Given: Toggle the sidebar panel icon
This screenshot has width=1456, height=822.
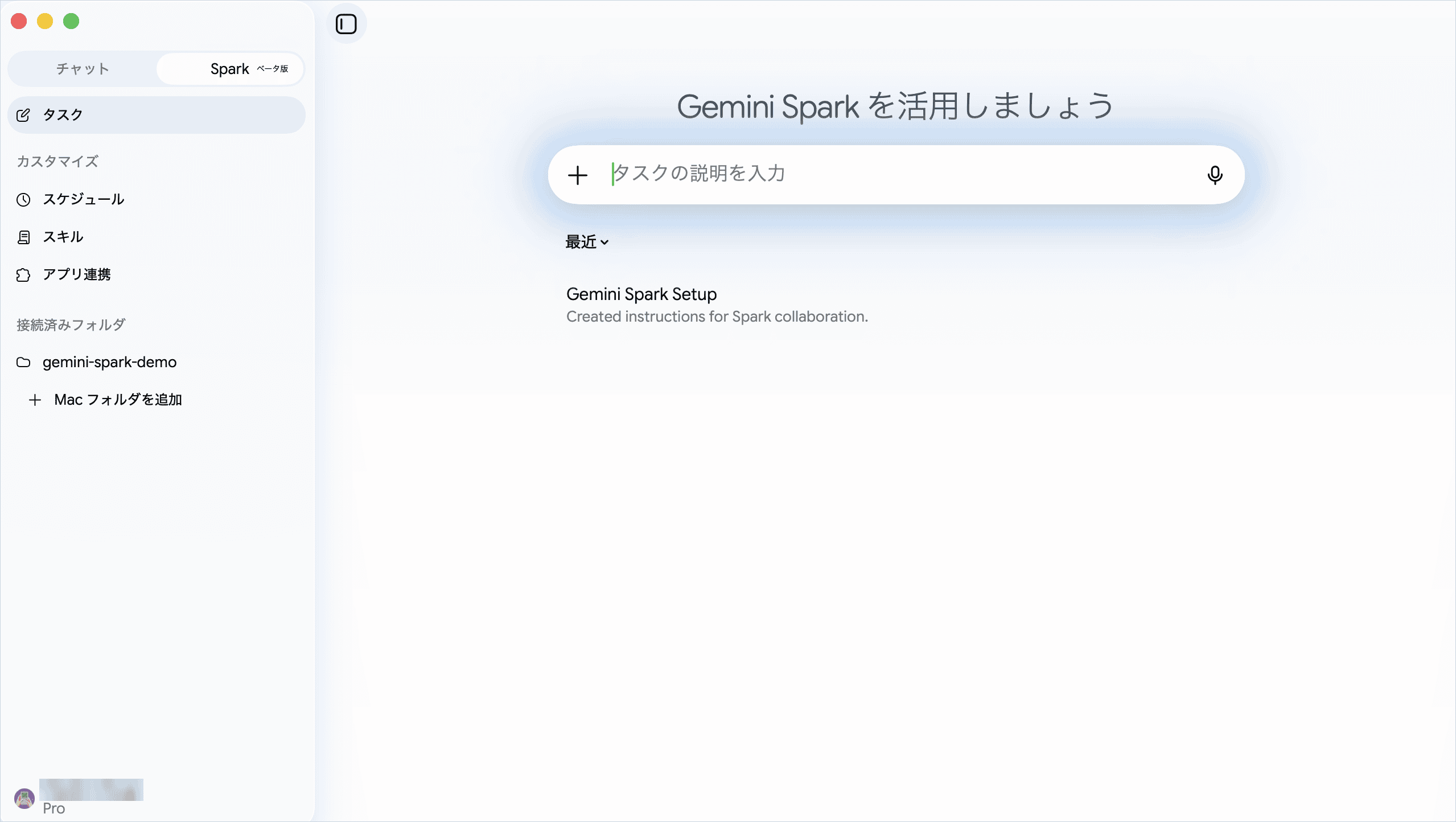Looking at the screenshot, I should pyautogui.click(x=346, y=24).
